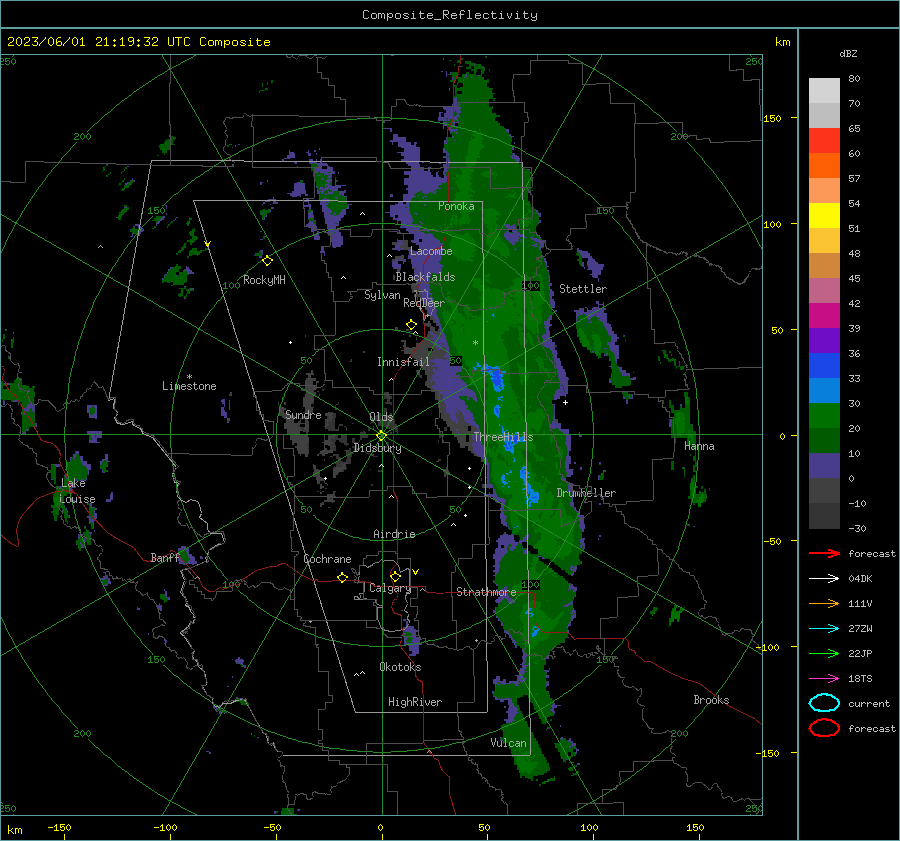Click the Lacombe city label
The image size is (900, 841).
(431, 251)
